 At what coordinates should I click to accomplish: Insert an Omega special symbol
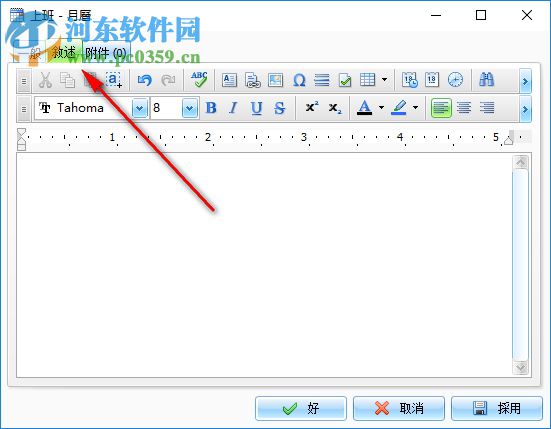pyautogui.click(x=299, y=80)
